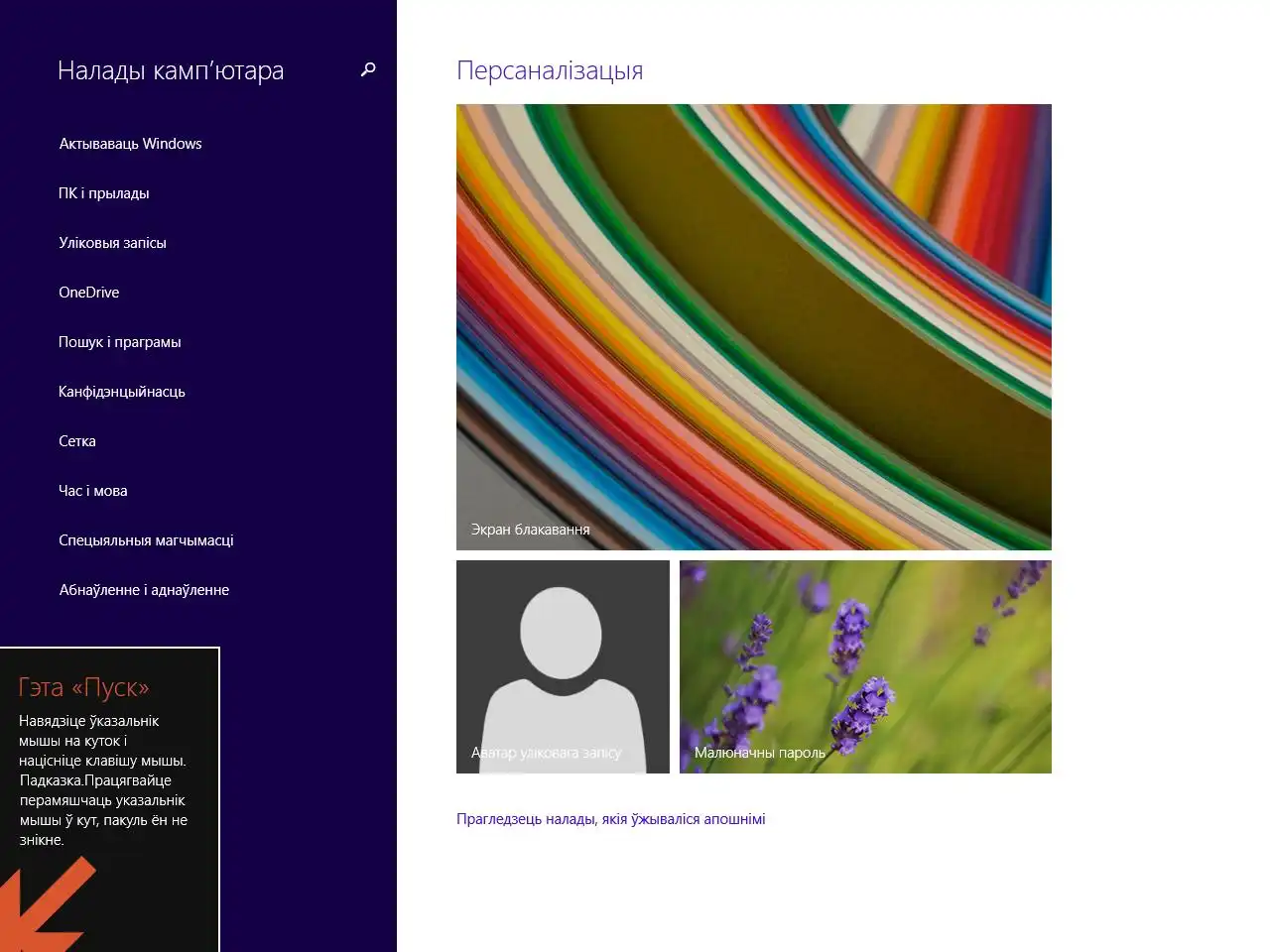Open Спецыяльныя магчымасці settings
The height and width of the screenshot is (952, 1270).
click(146, 540)
